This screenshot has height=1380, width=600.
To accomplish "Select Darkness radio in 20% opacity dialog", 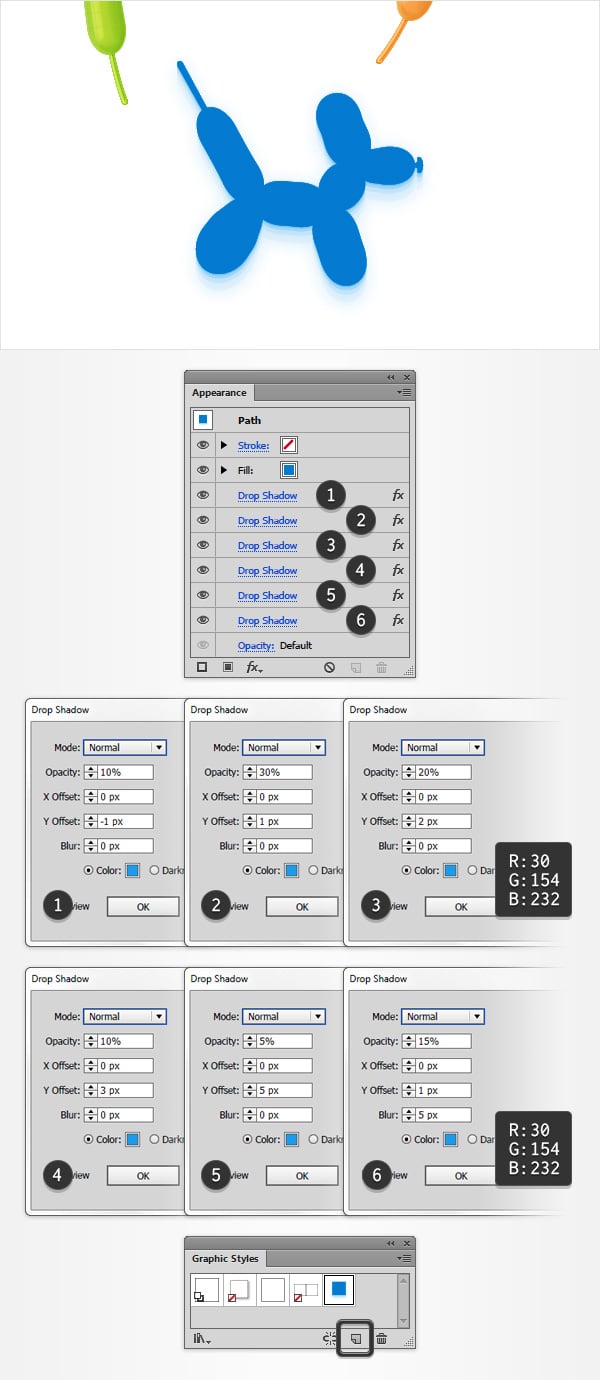I will tap(473, 870).
